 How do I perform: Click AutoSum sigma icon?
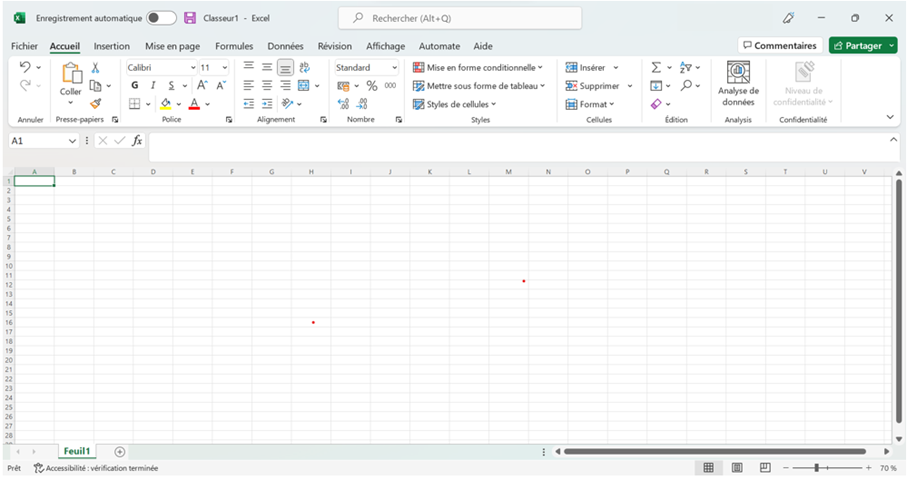(656, 68)
